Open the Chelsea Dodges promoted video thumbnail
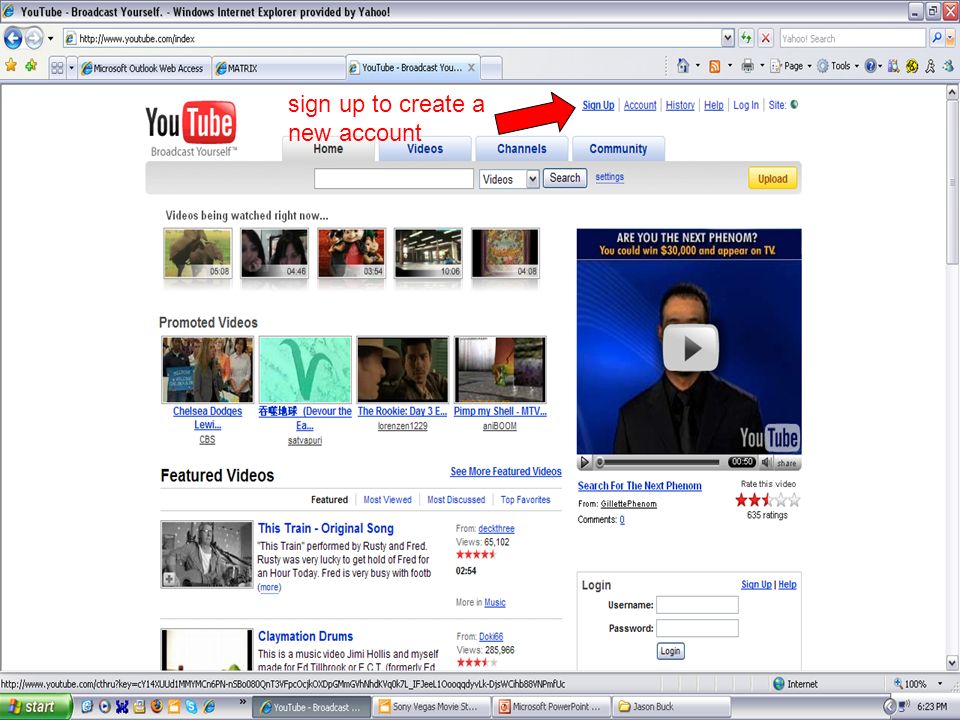The image size is (960, 720). pyautogui.click(x=207, y=369)
